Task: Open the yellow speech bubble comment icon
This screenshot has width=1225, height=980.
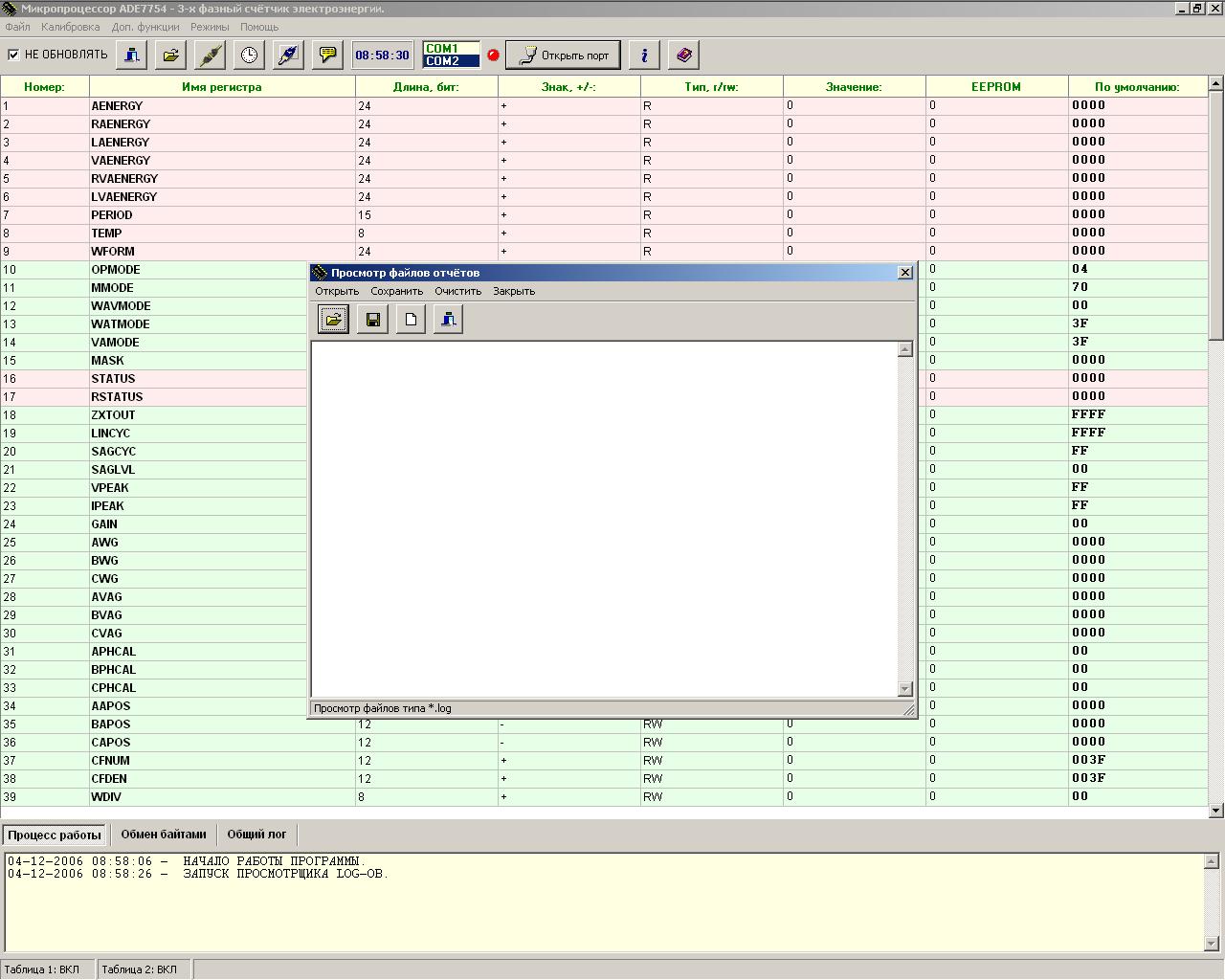Action: (x=327, y=55)
